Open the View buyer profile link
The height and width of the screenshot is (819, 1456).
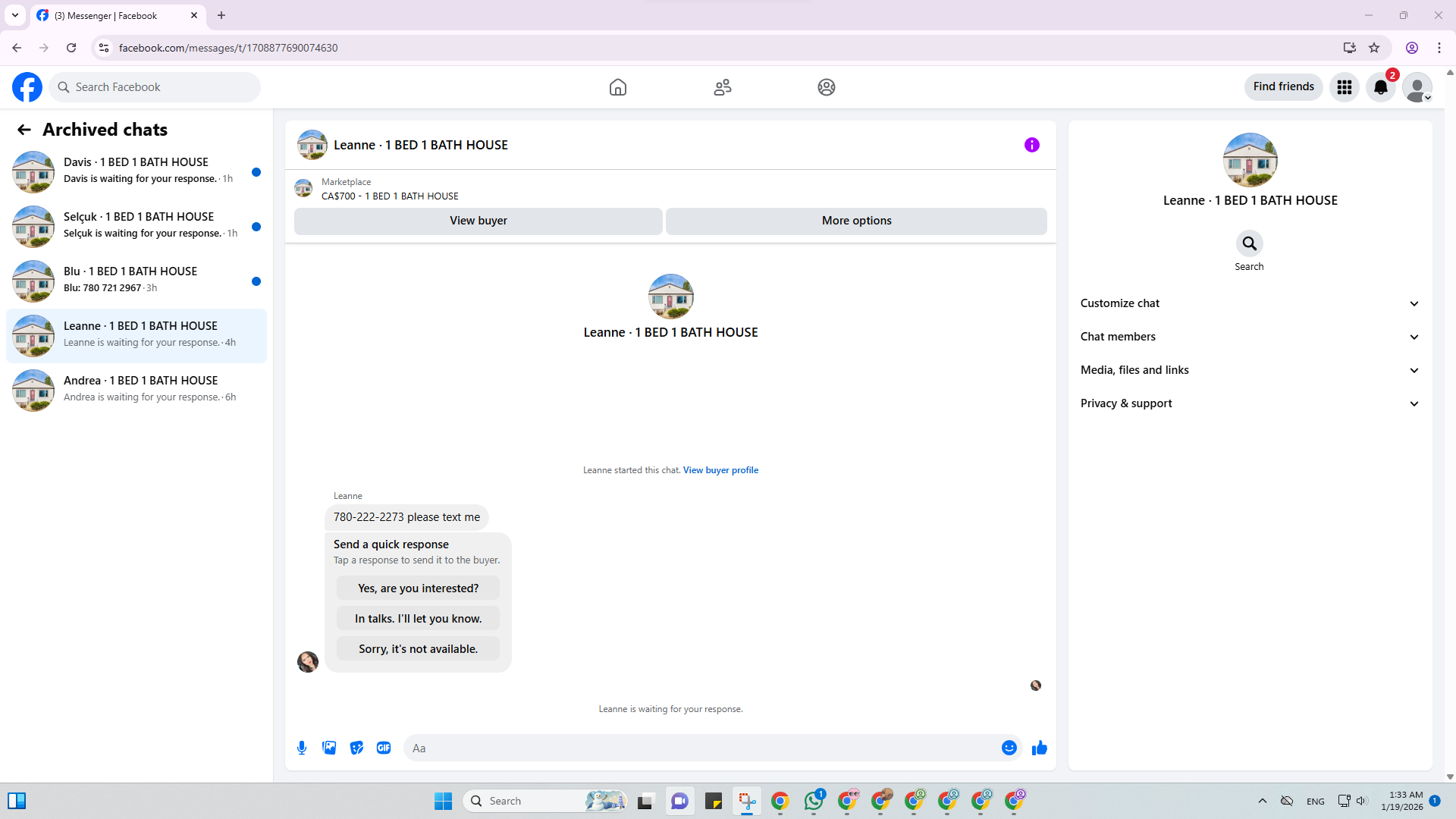[720, 470]
